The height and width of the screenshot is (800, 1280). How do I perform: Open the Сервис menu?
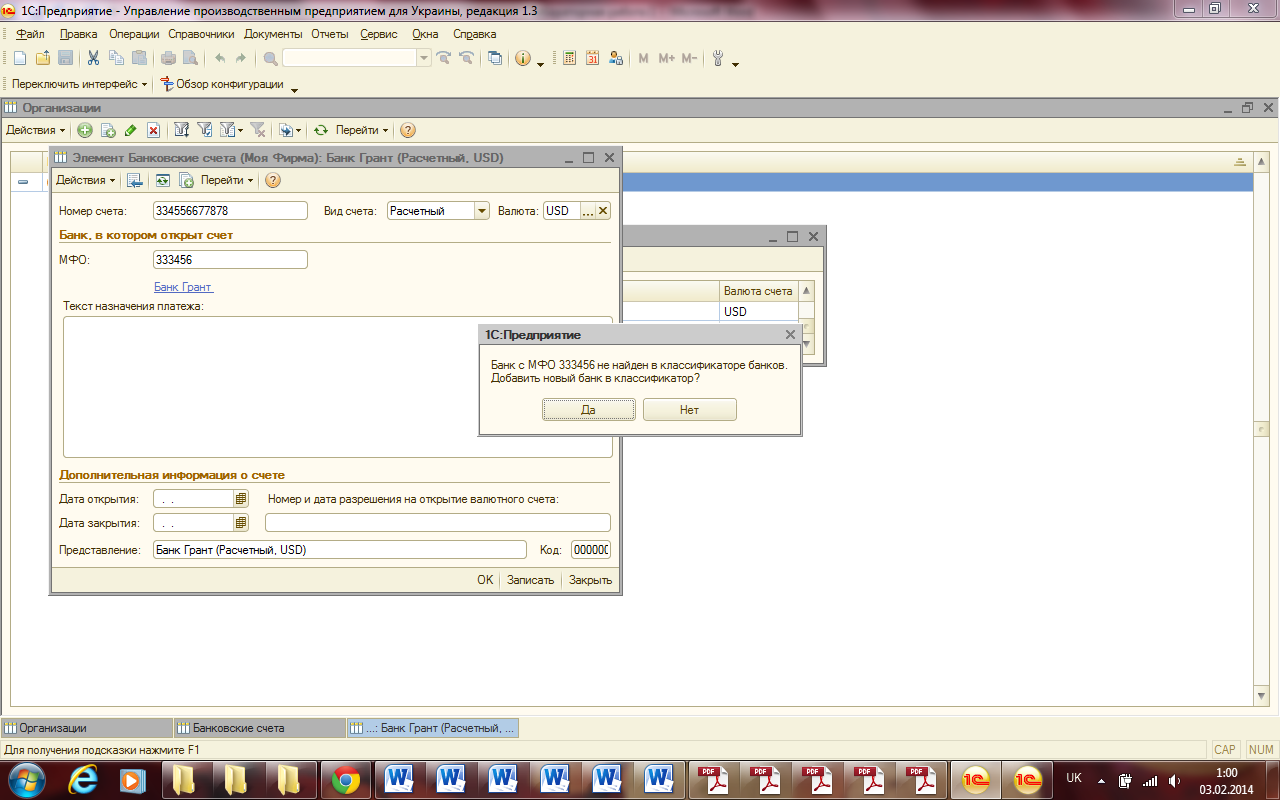(x=379, y=34)
